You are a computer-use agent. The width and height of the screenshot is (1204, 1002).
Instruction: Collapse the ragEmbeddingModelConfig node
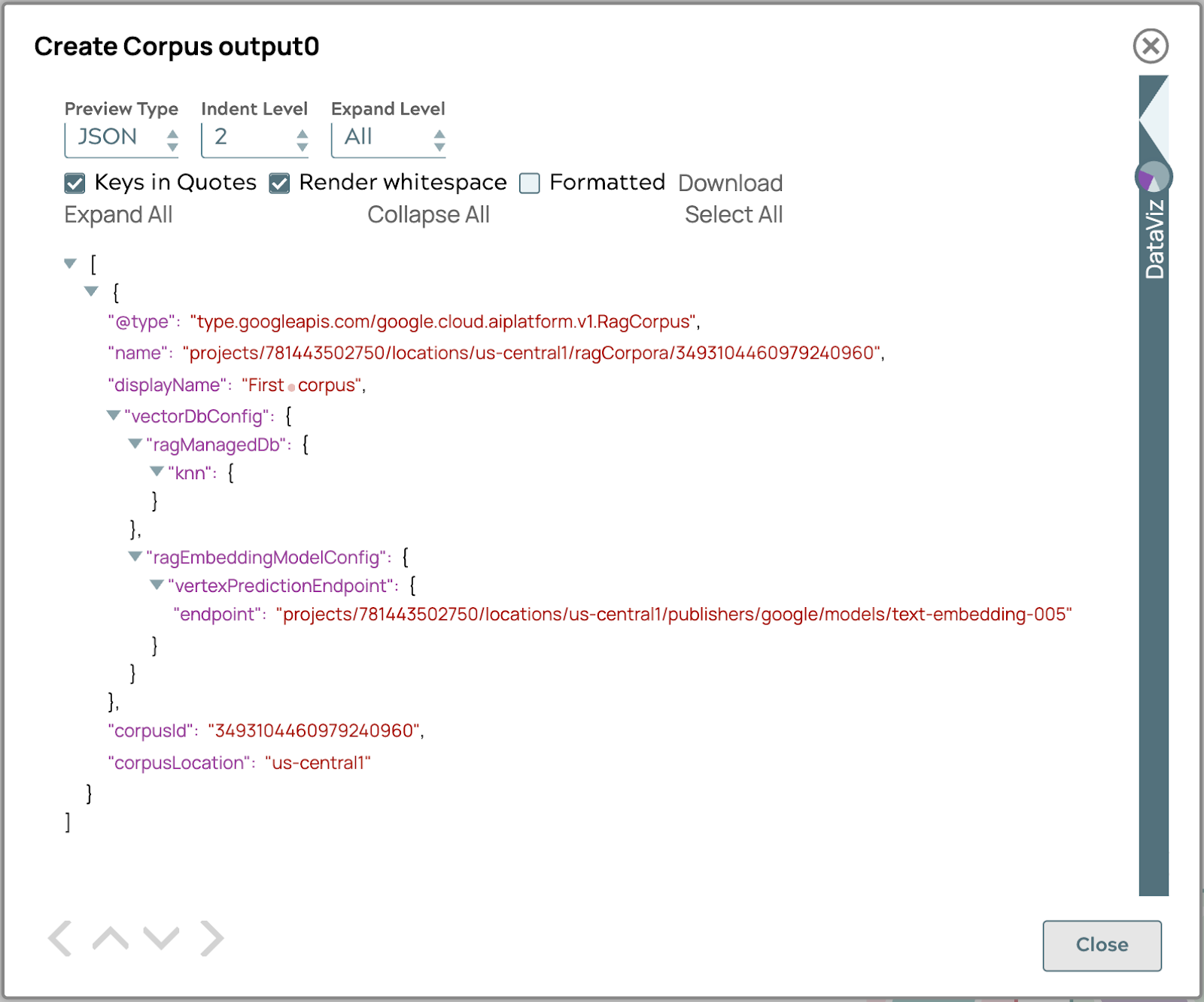tap(135, 557)
